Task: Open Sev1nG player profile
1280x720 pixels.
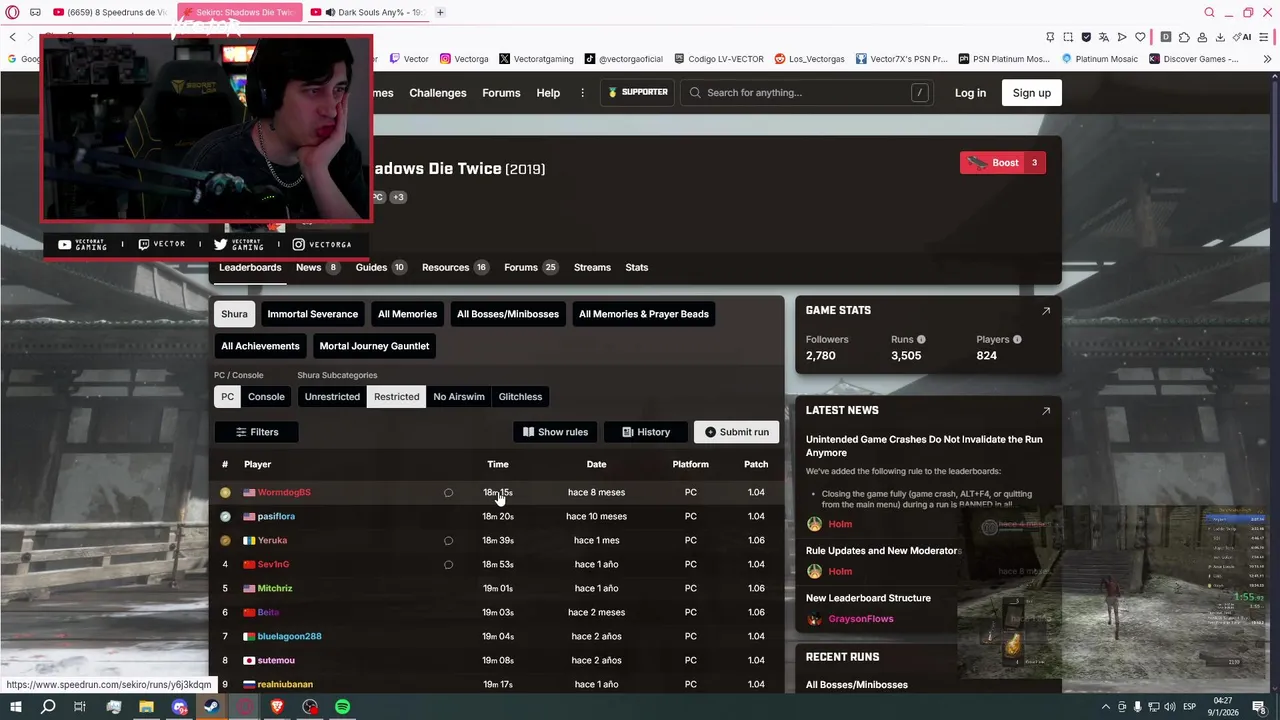Action: pyautogui.click(x=273, y=564)
